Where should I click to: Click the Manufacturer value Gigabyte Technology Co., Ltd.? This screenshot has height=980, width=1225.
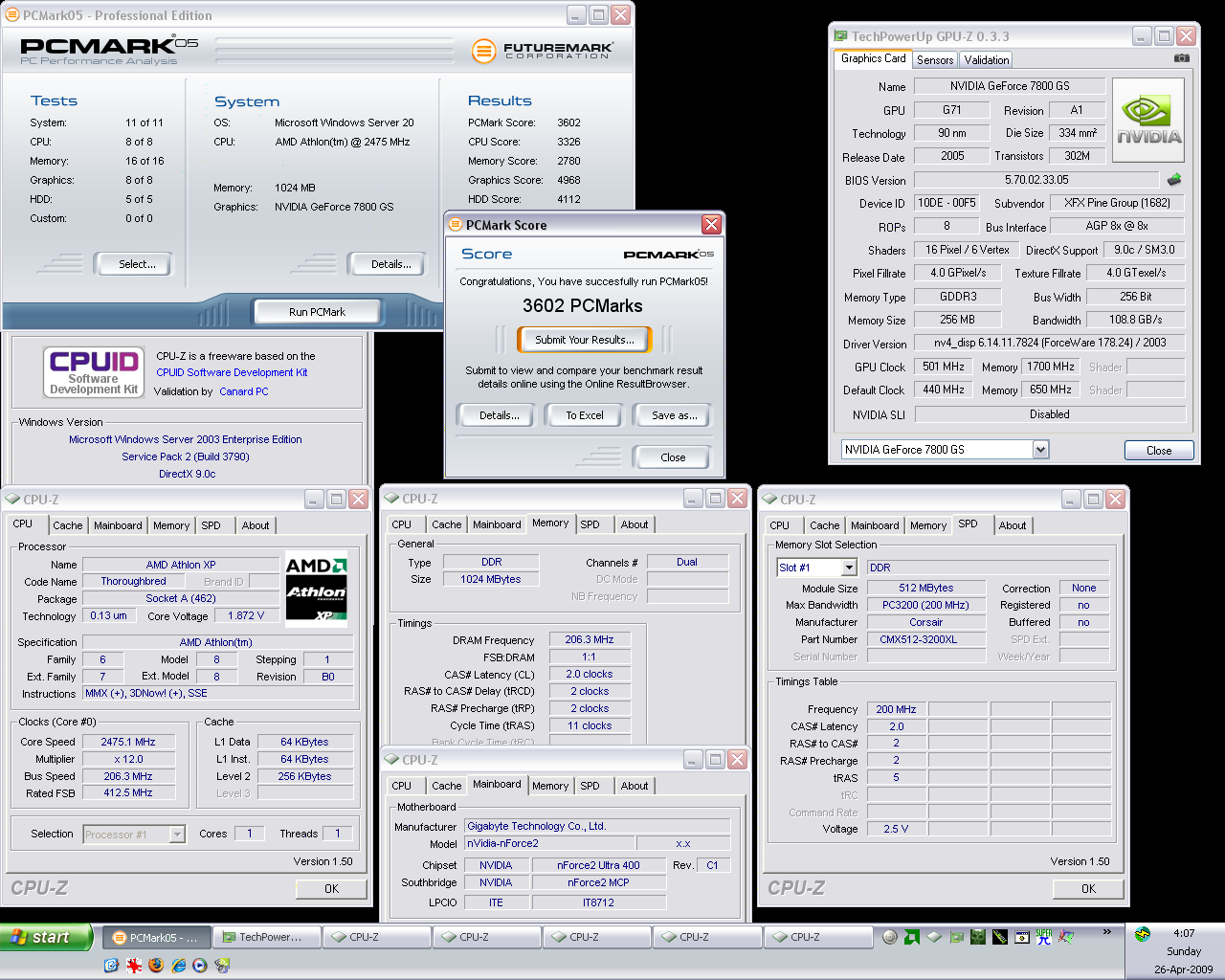click(597, 826)
